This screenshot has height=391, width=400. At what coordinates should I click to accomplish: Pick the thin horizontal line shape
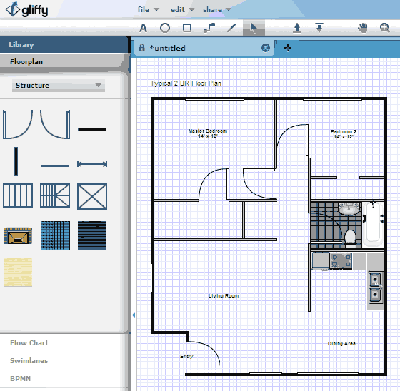click(x=55, y=165)
